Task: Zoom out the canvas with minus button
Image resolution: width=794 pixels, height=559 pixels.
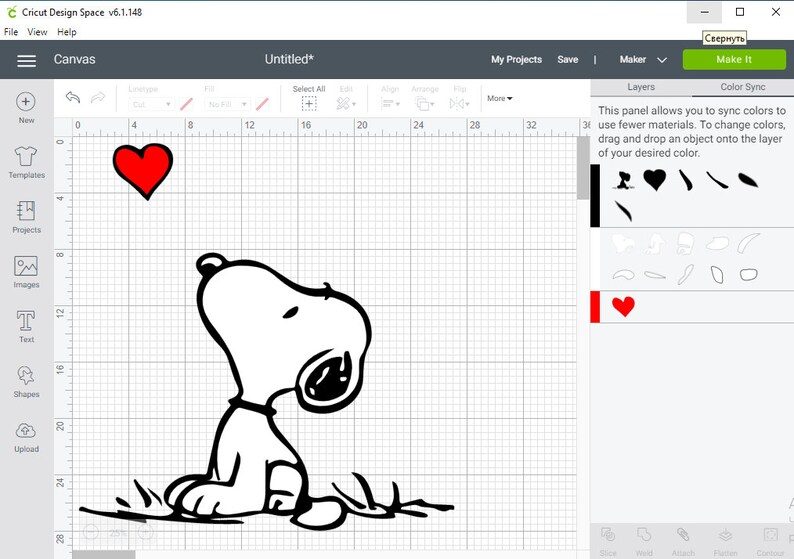Action: pyautogui.click(x=91, y=532)
